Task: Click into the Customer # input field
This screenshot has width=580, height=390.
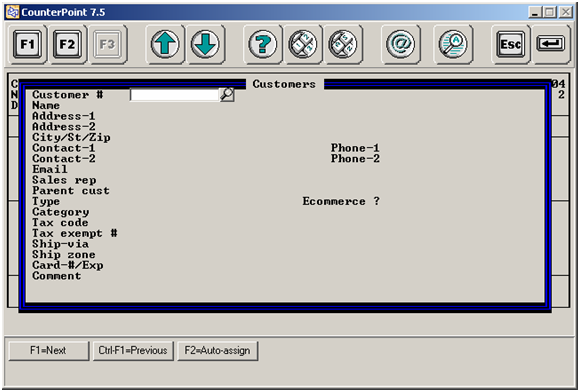Action: (x=175, y=95)
